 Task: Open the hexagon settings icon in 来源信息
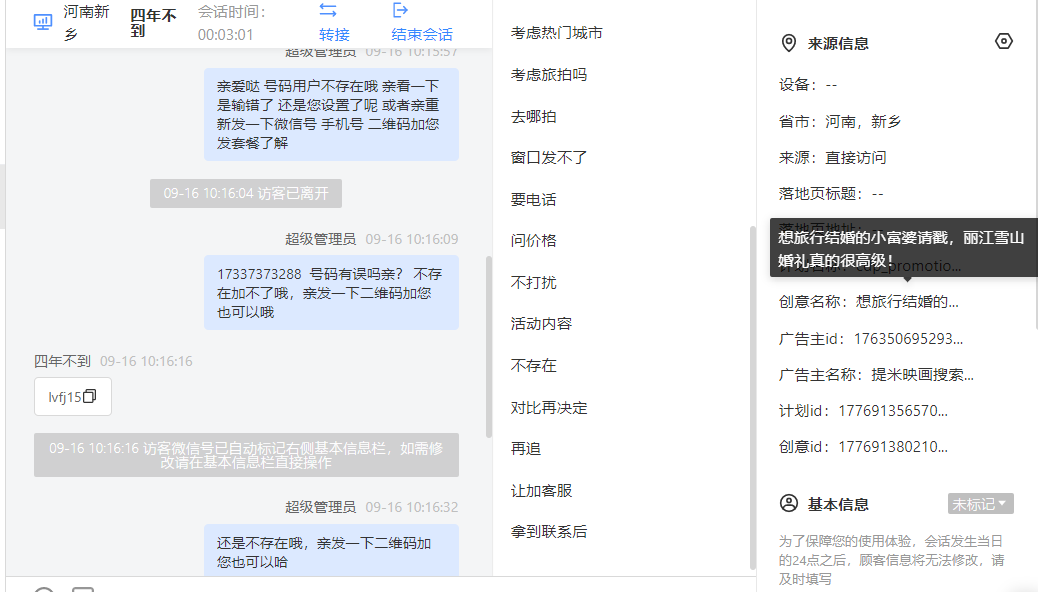coord(1004,41)
